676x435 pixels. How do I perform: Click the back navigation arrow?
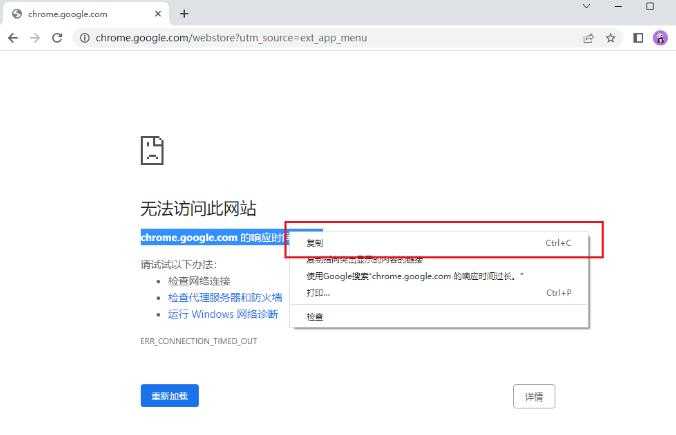click(13, 38)
